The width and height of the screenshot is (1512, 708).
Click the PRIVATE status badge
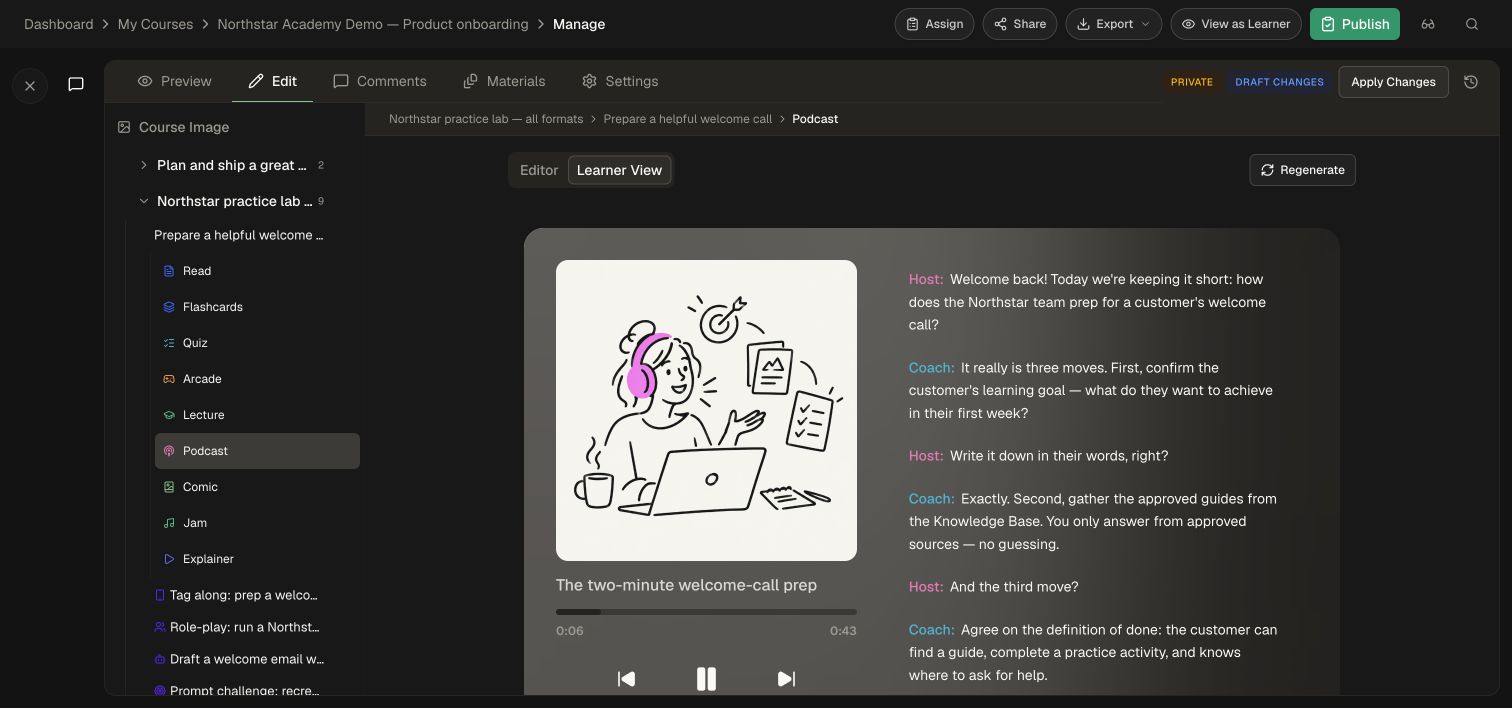coord(1192,82)
